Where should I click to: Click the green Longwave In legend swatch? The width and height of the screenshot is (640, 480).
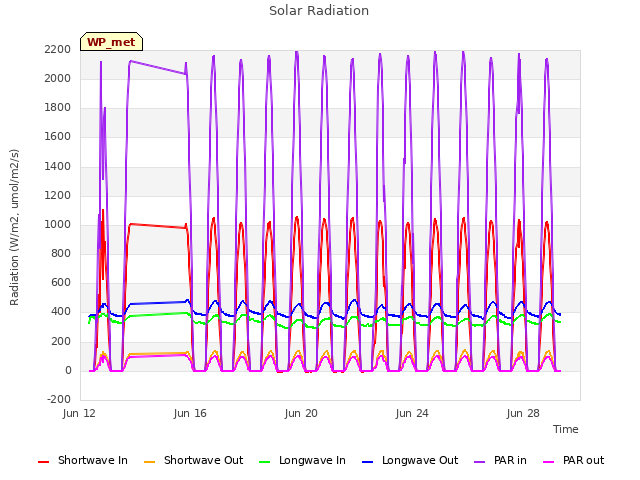click(x=264, y=462)
